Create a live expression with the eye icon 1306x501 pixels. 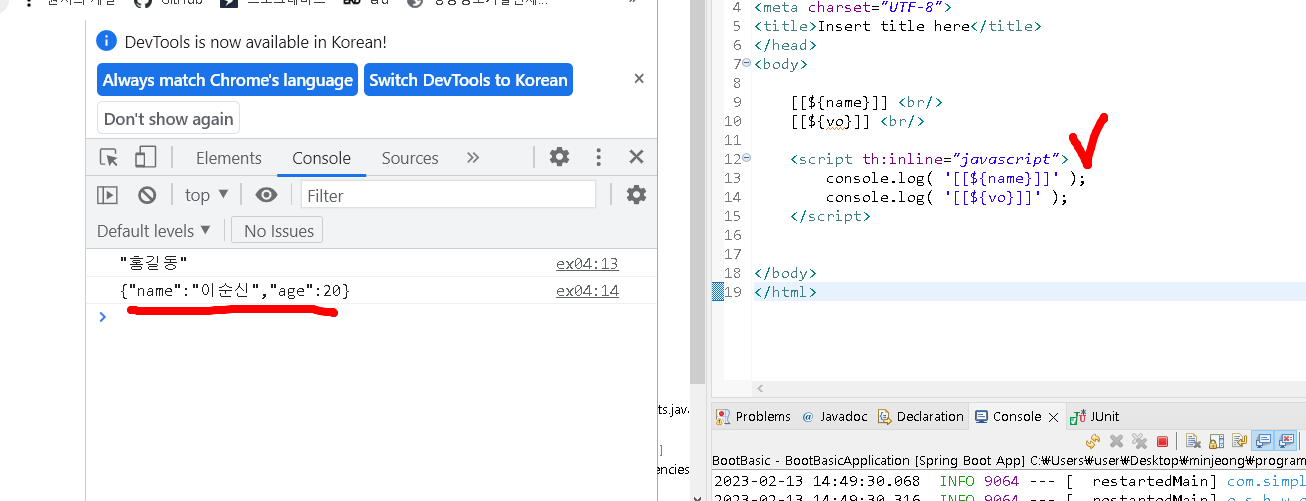coord(266,195)
